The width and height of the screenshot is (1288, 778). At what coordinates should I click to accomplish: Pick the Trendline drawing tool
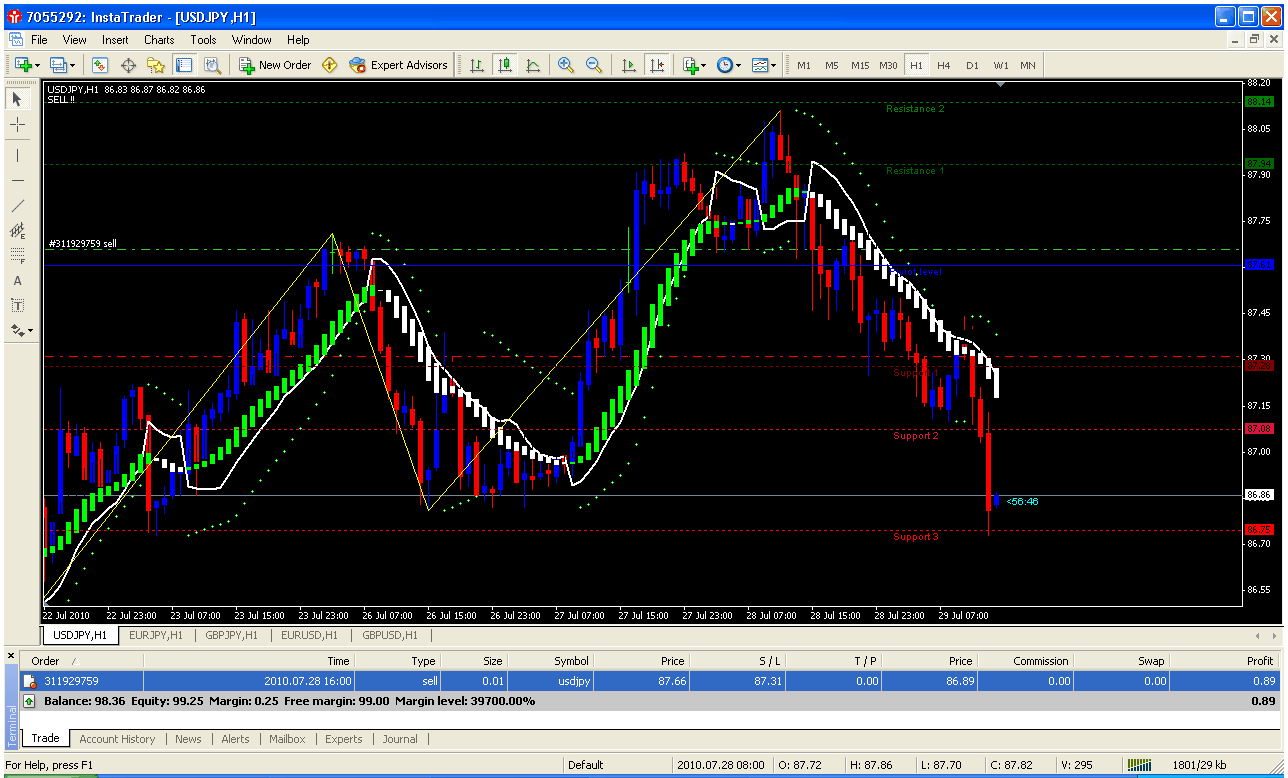(x=17, y=206)
